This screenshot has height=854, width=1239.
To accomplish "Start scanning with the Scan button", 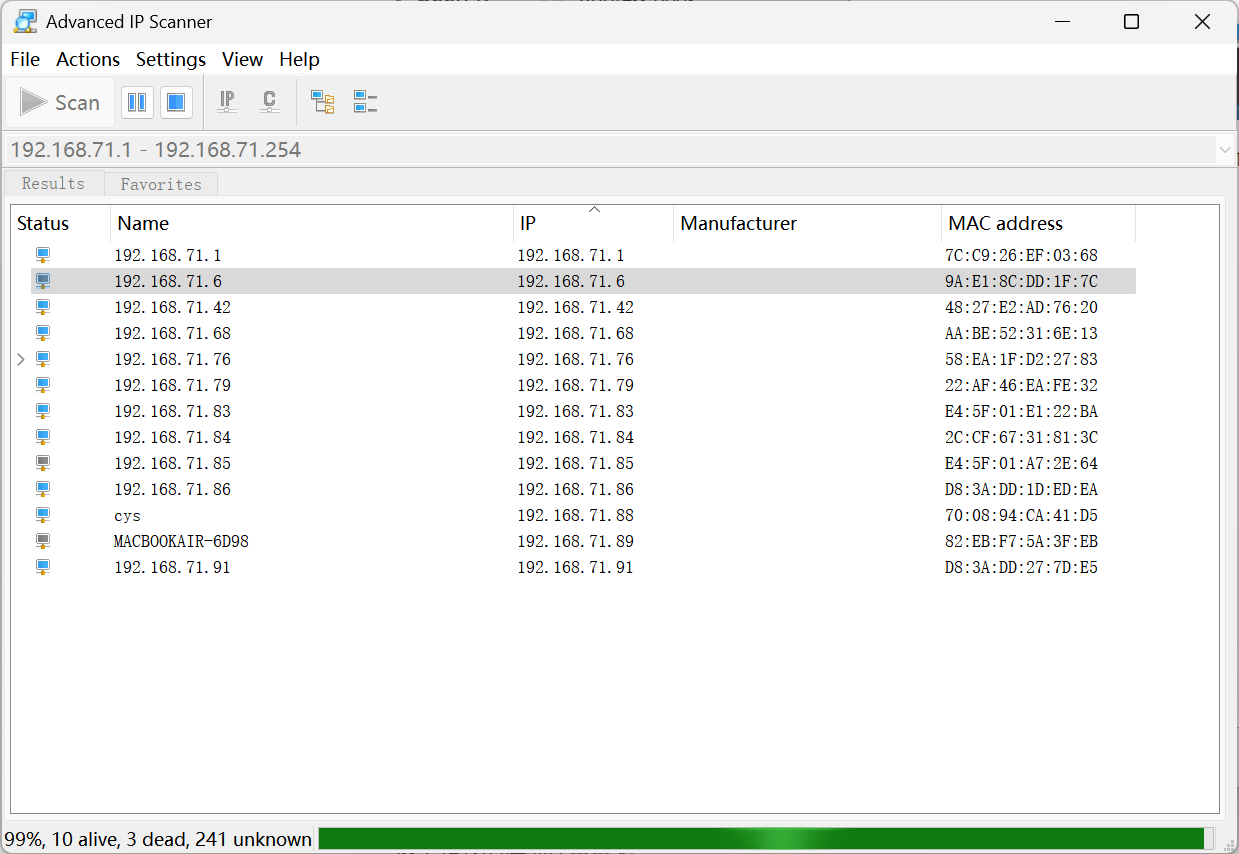I will click(x=60, y=102).
